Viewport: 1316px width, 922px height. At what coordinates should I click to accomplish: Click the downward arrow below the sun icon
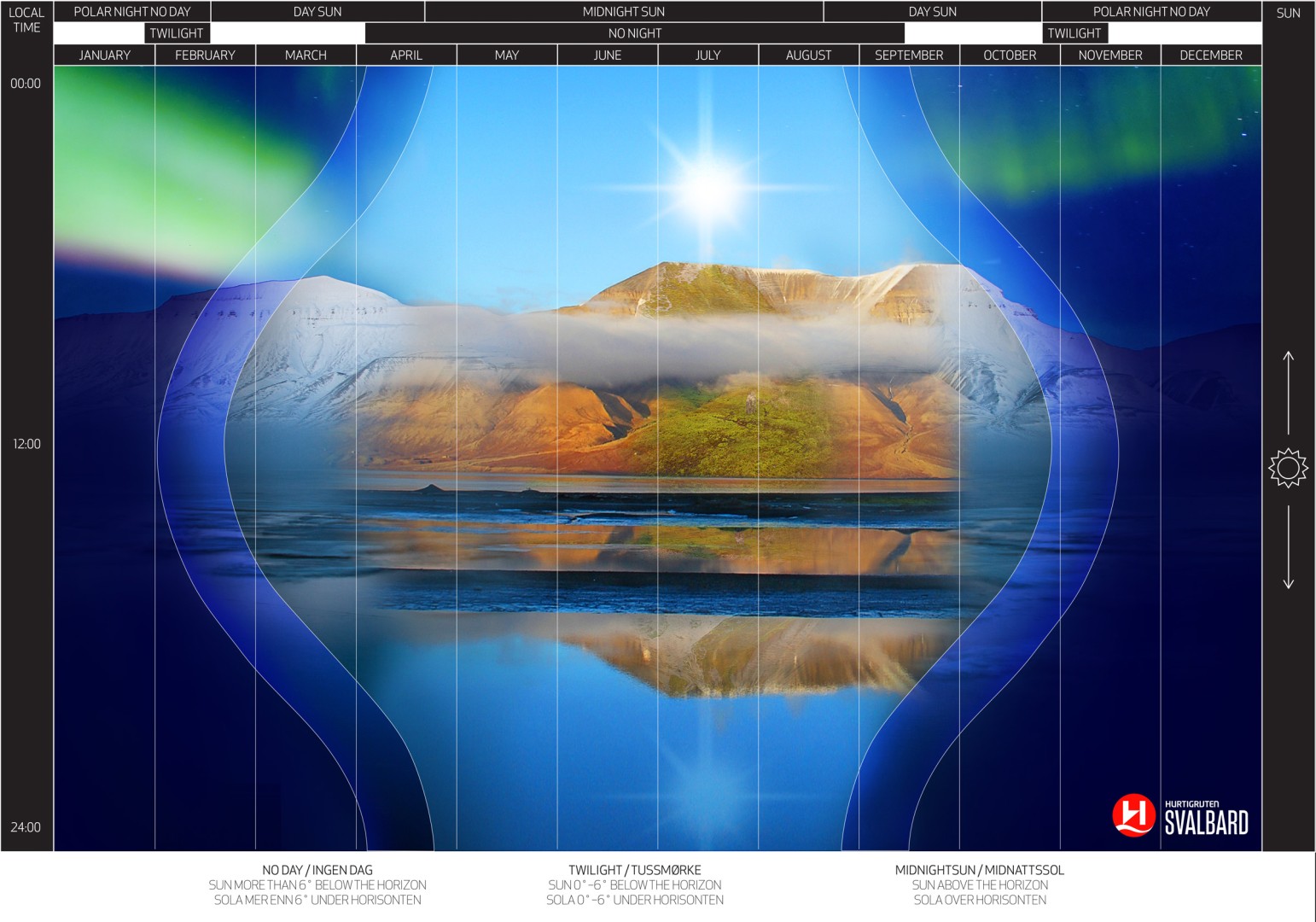click(1288, 547)
